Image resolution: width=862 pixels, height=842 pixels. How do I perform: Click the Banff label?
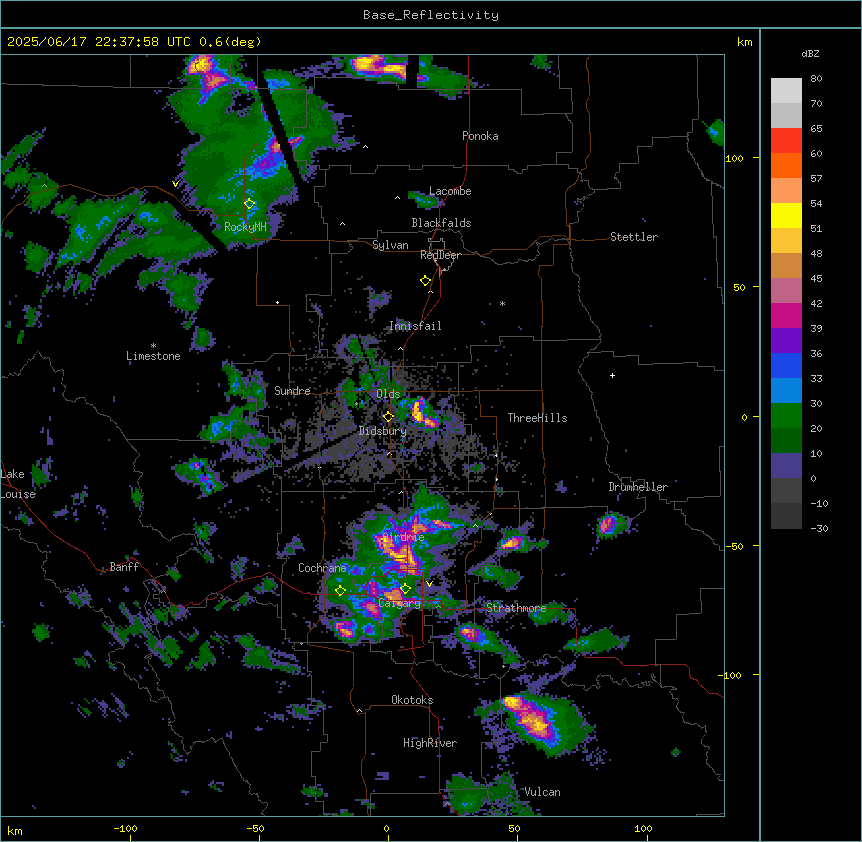coord(124,567)
